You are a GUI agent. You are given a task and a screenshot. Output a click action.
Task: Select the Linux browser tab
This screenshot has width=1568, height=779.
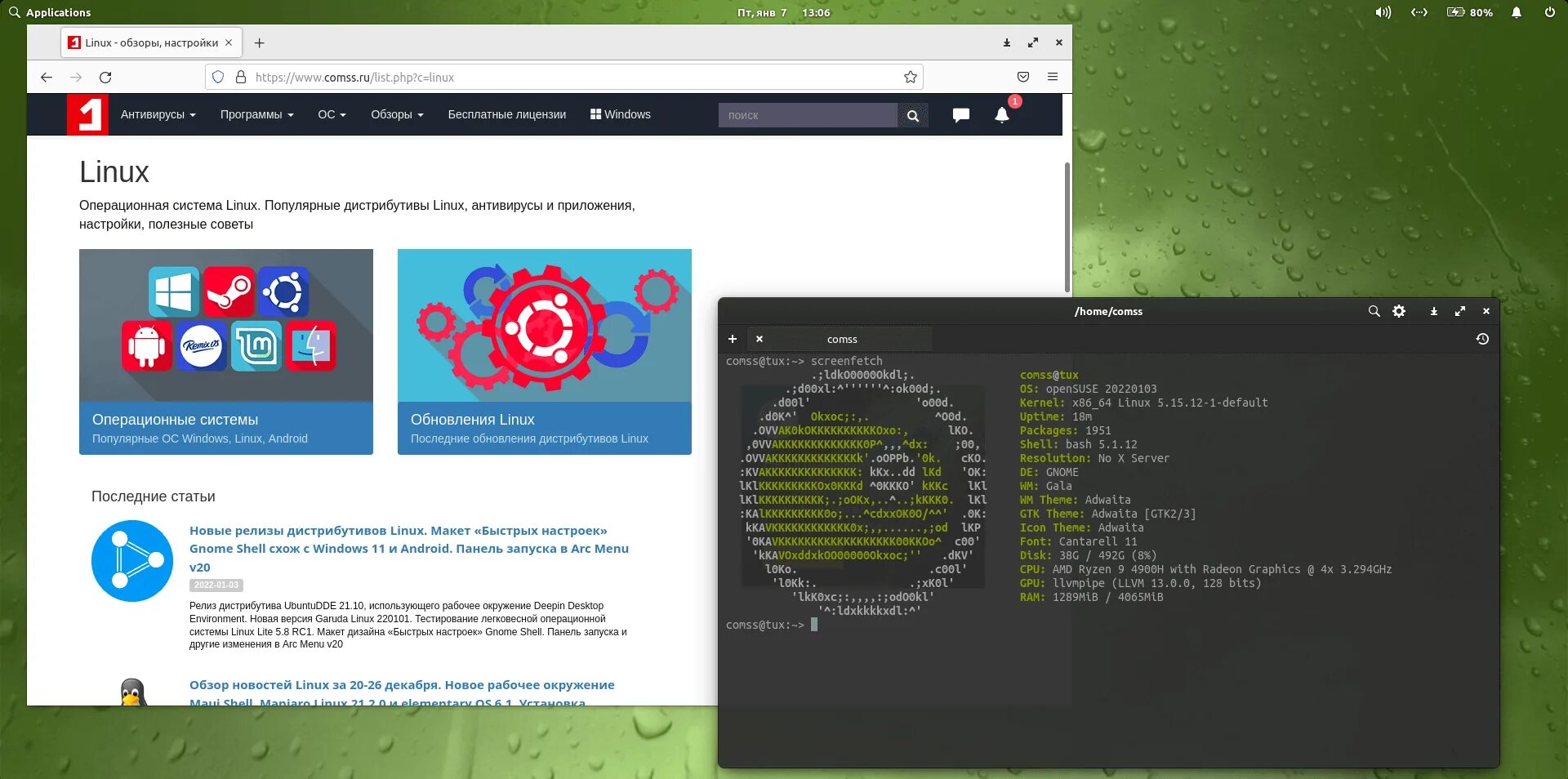(151, 42)
